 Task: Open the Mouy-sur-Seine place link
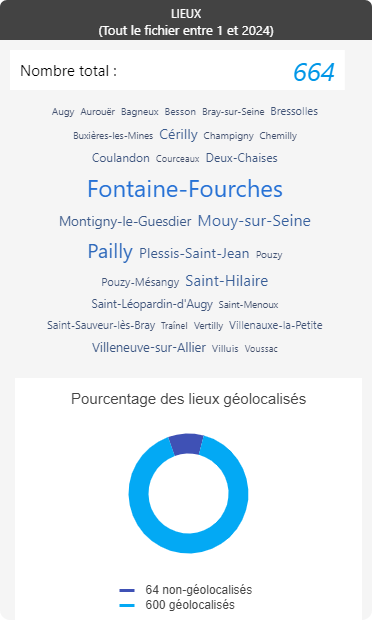(254, 221)
